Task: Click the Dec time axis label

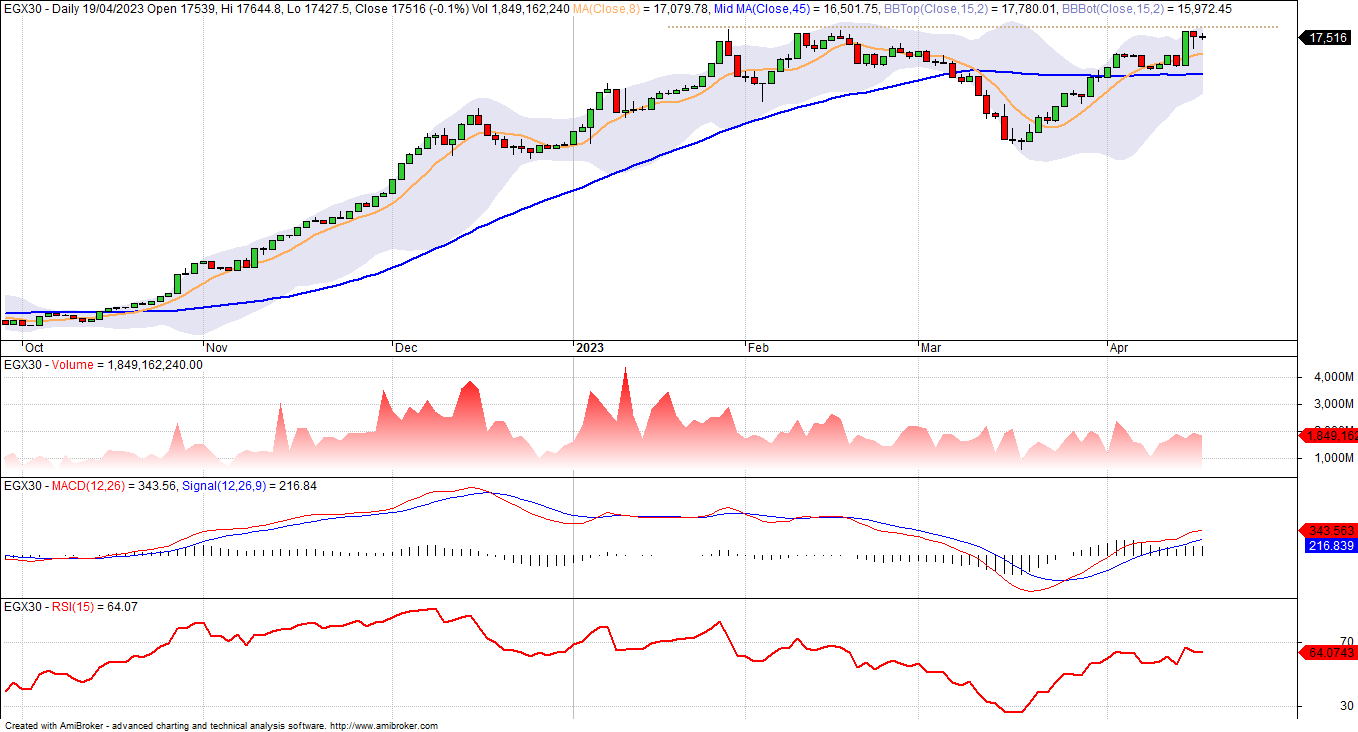Action: coord(406,348)
